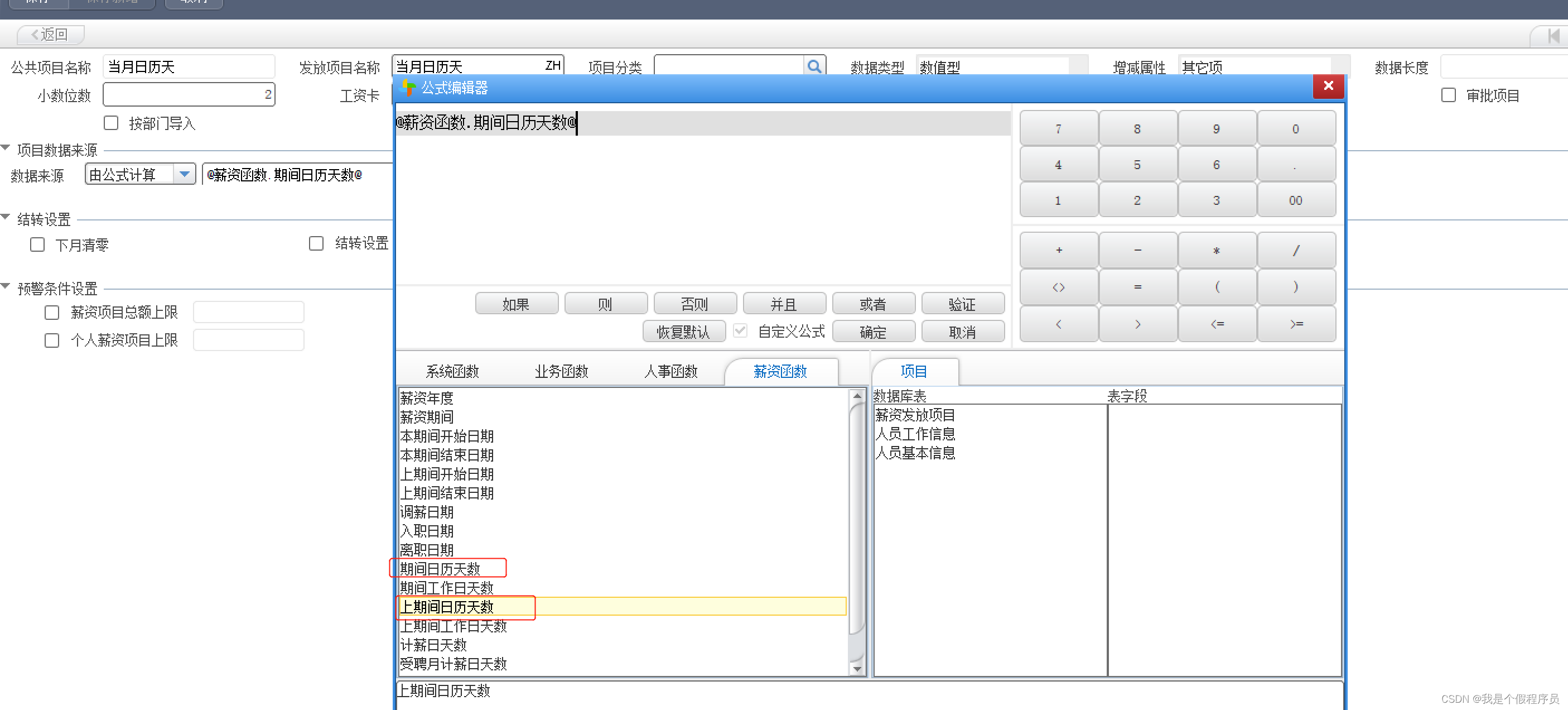Click the 如果 button
Image resolution: width=1568 pixels, height=710 pixels.
(x=516, y=303)
